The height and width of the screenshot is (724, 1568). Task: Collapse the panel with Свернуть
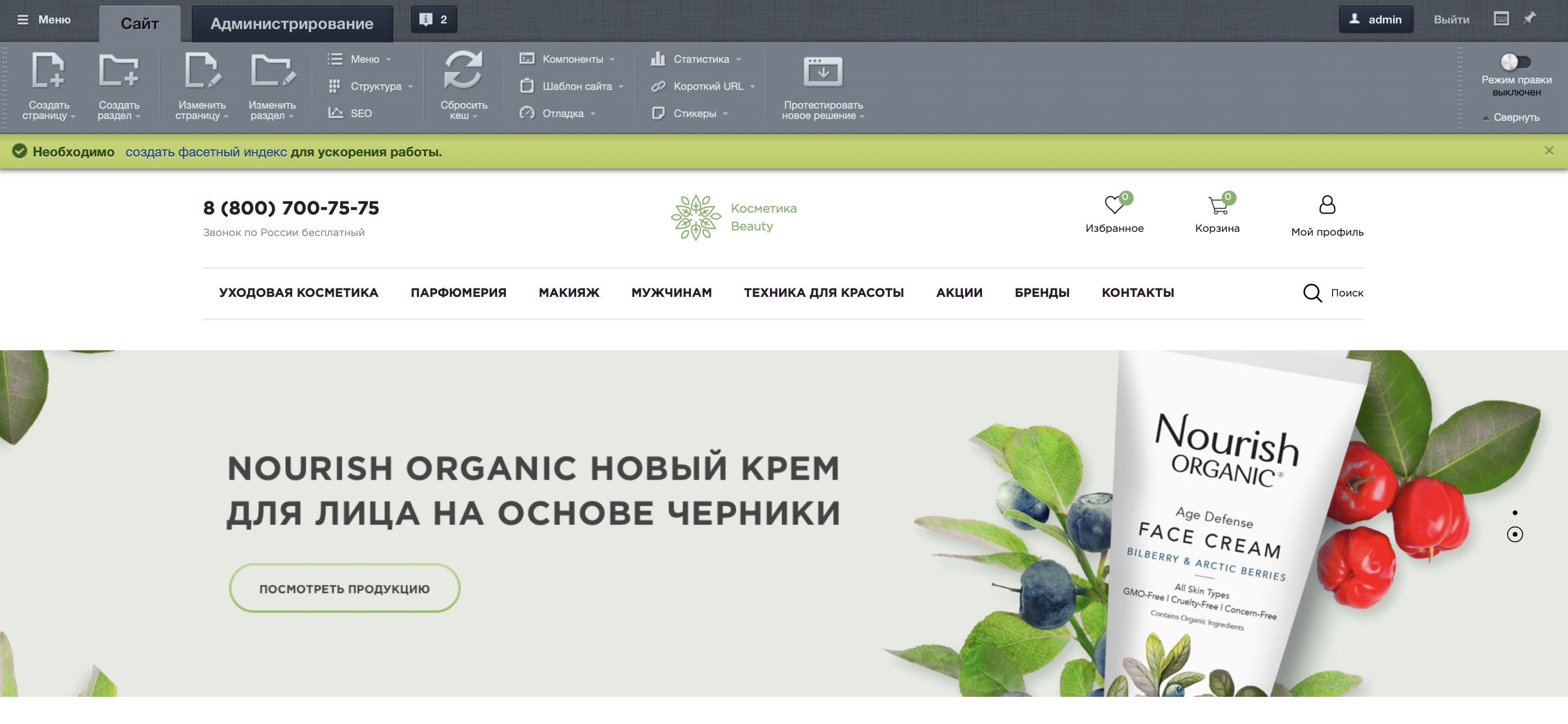click(x=1511, y=117)
